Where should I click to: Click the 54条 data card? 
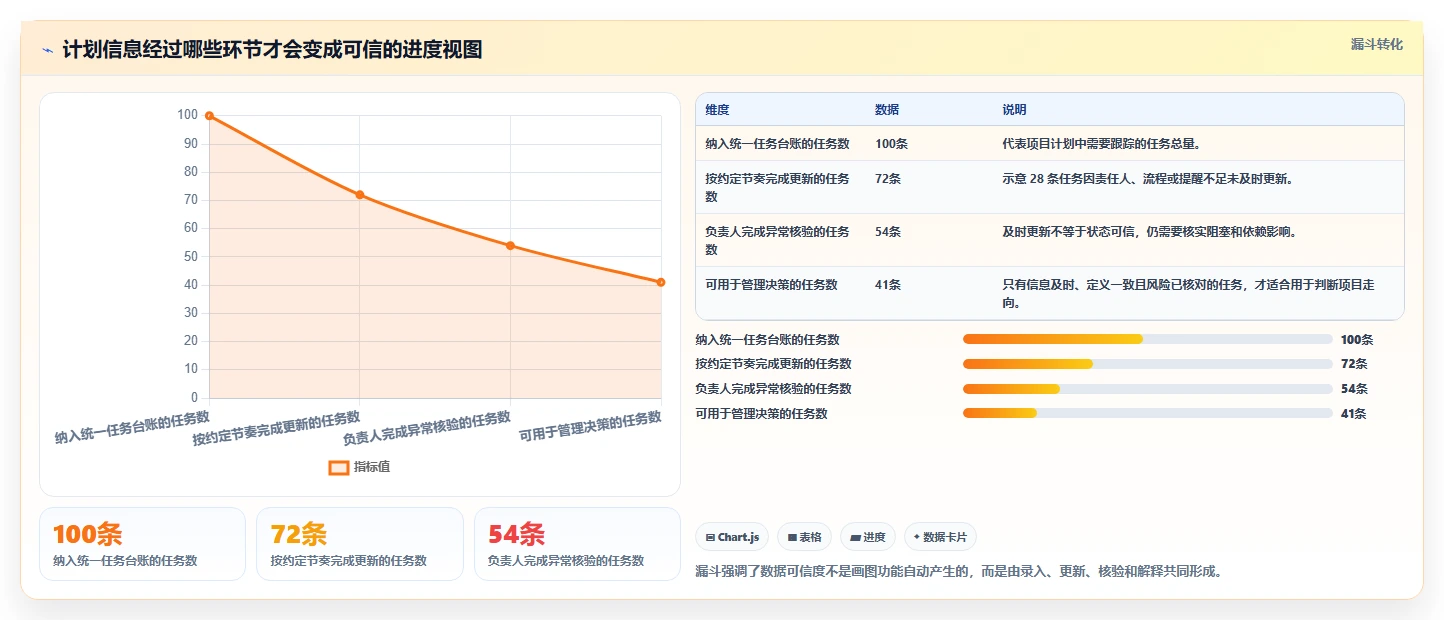(577, 544)
